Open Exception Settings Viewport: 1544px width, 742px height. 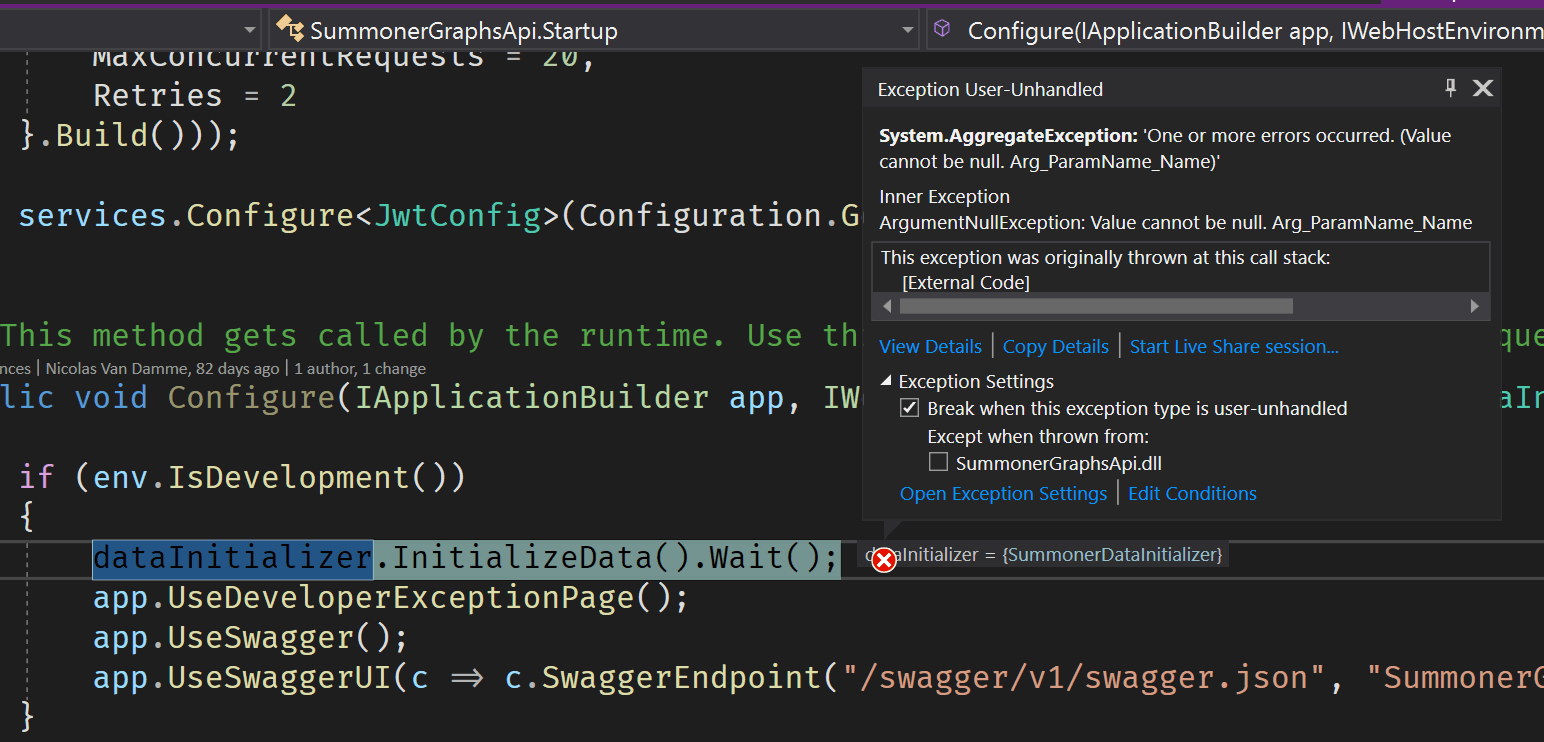(1003, 492)
